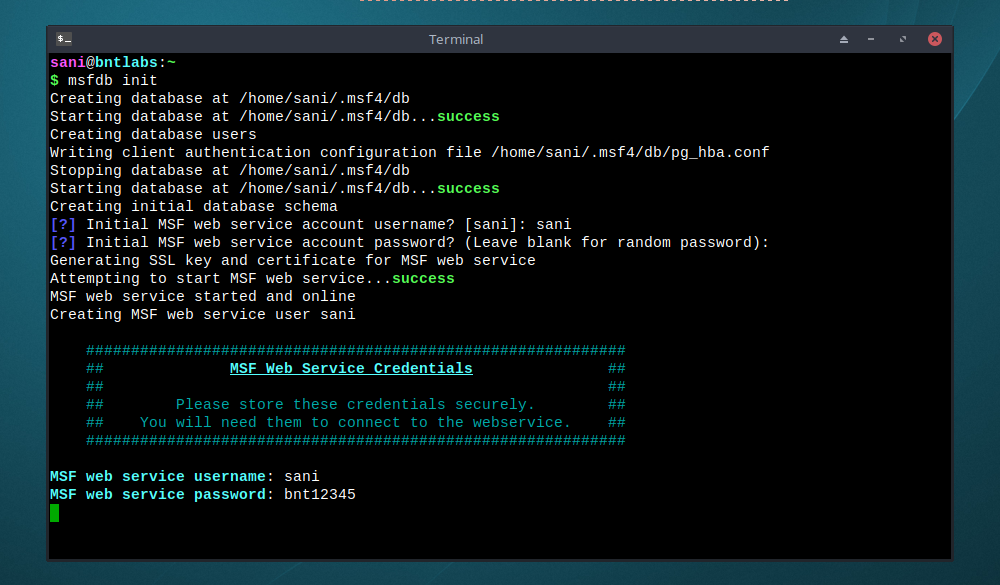Click the terminal icon in title bar
The image size is (1000, 585).
64,39
